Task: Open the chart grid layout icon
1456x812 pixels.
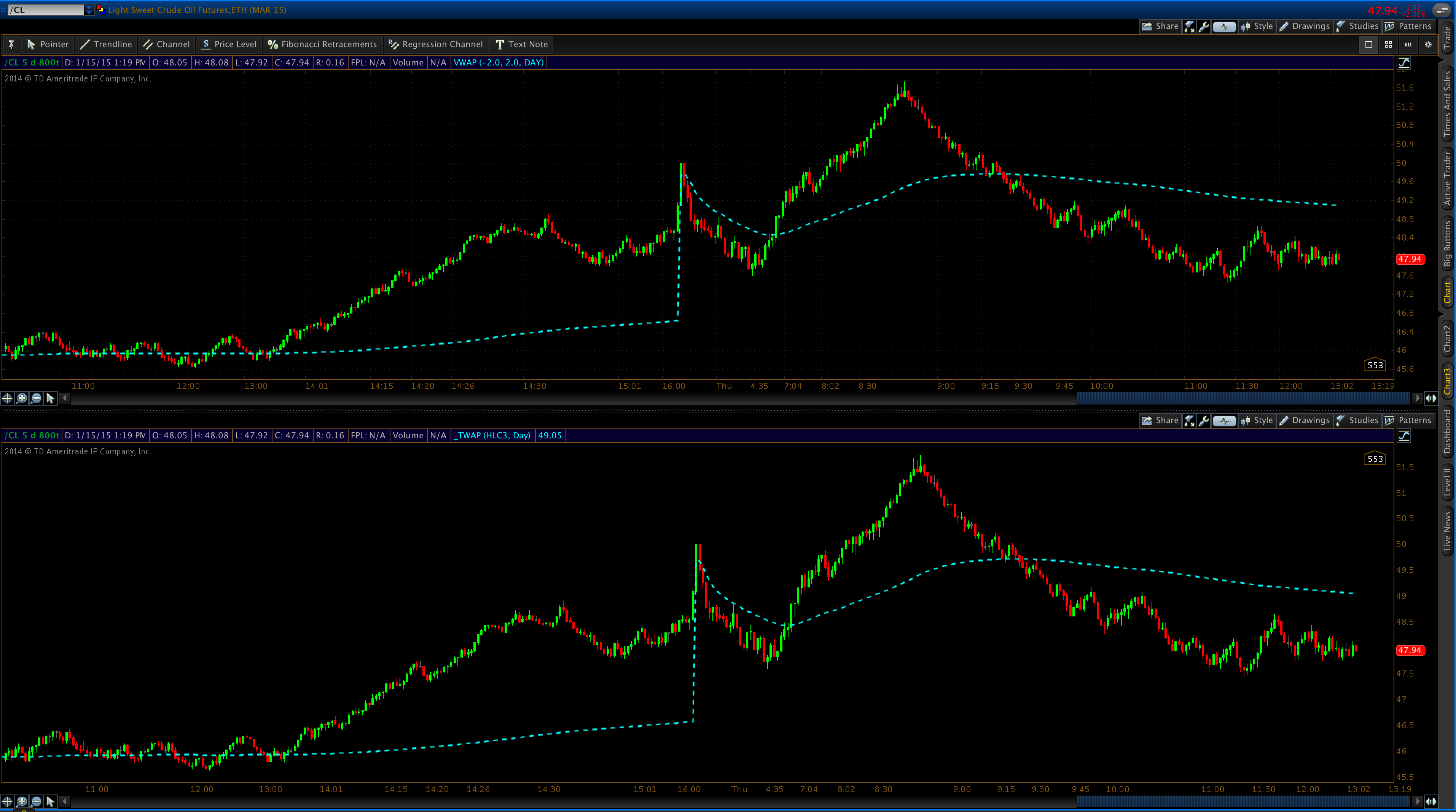Action: pos(1388,44)
